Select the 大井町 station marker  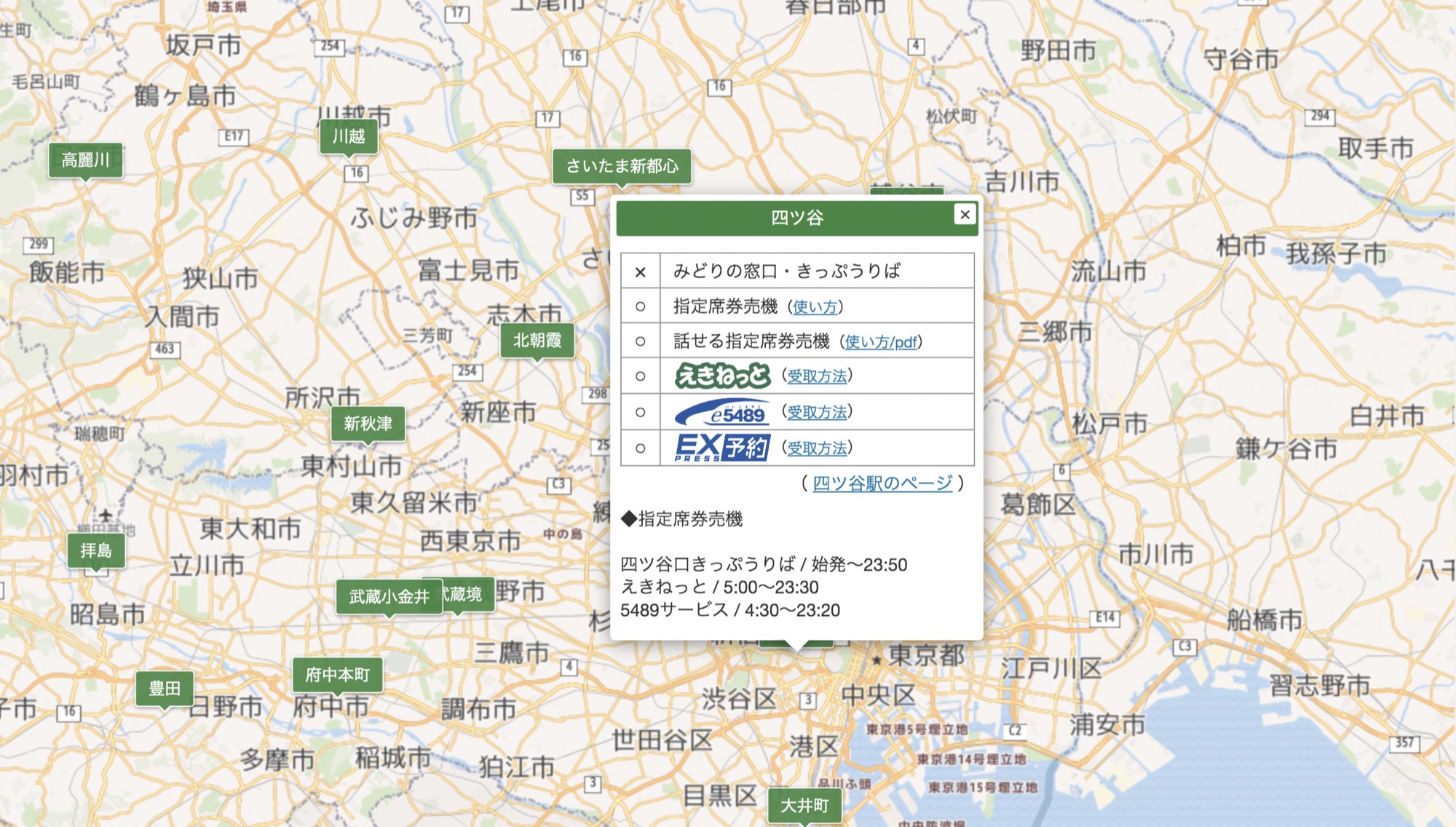[x=804, y=806]
